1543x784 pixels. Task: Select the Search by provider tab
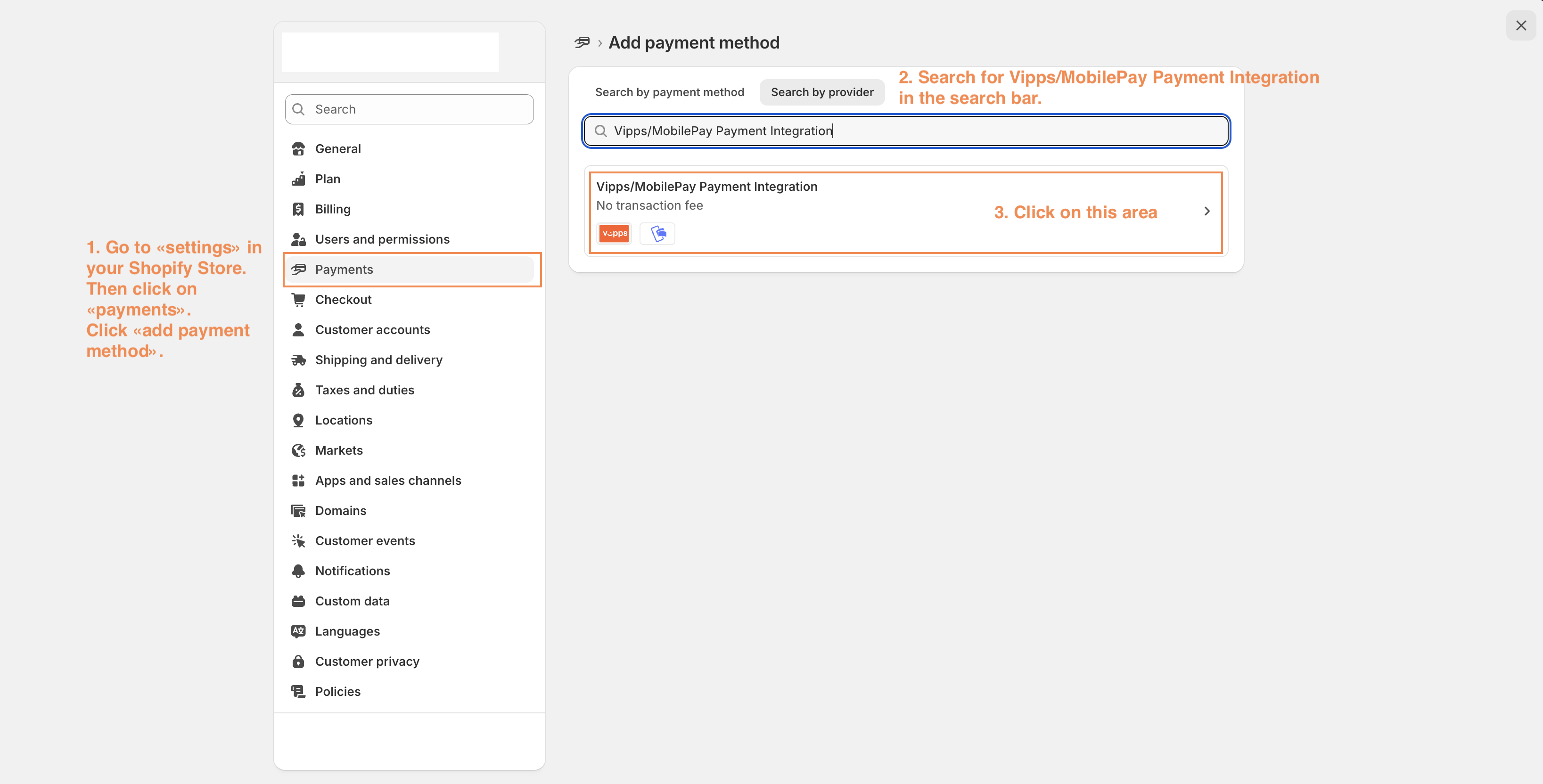coord(821,92)
